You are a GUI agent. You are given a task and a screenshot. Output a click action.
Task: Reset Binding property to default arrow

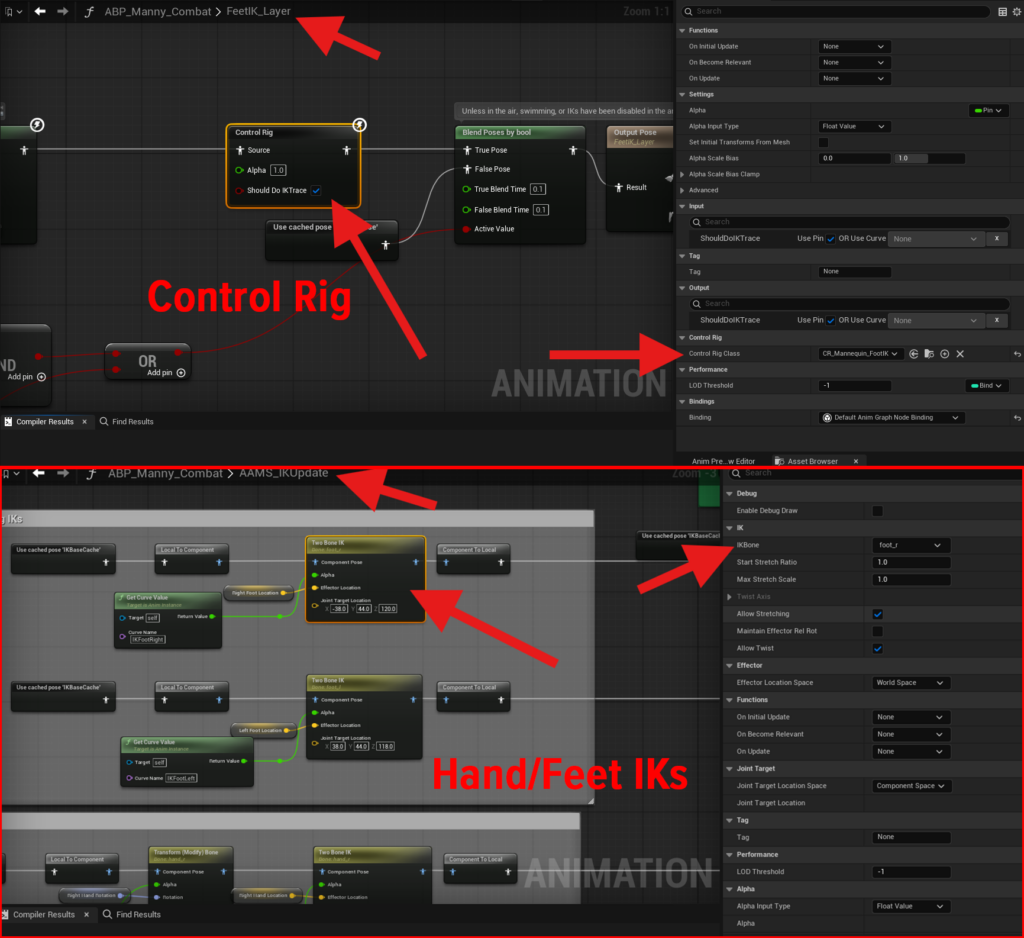1016,418
